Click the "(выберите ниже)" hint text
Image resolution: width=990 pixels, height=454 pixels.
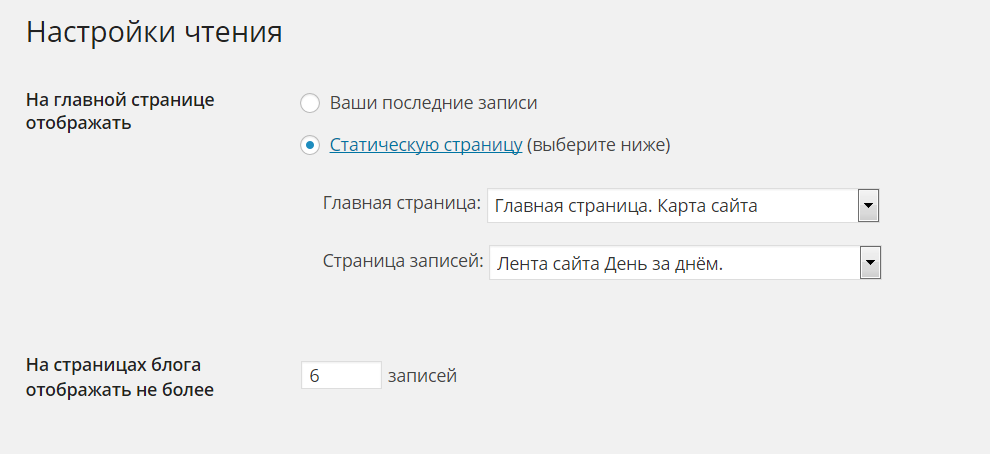(x=598, y=145)
